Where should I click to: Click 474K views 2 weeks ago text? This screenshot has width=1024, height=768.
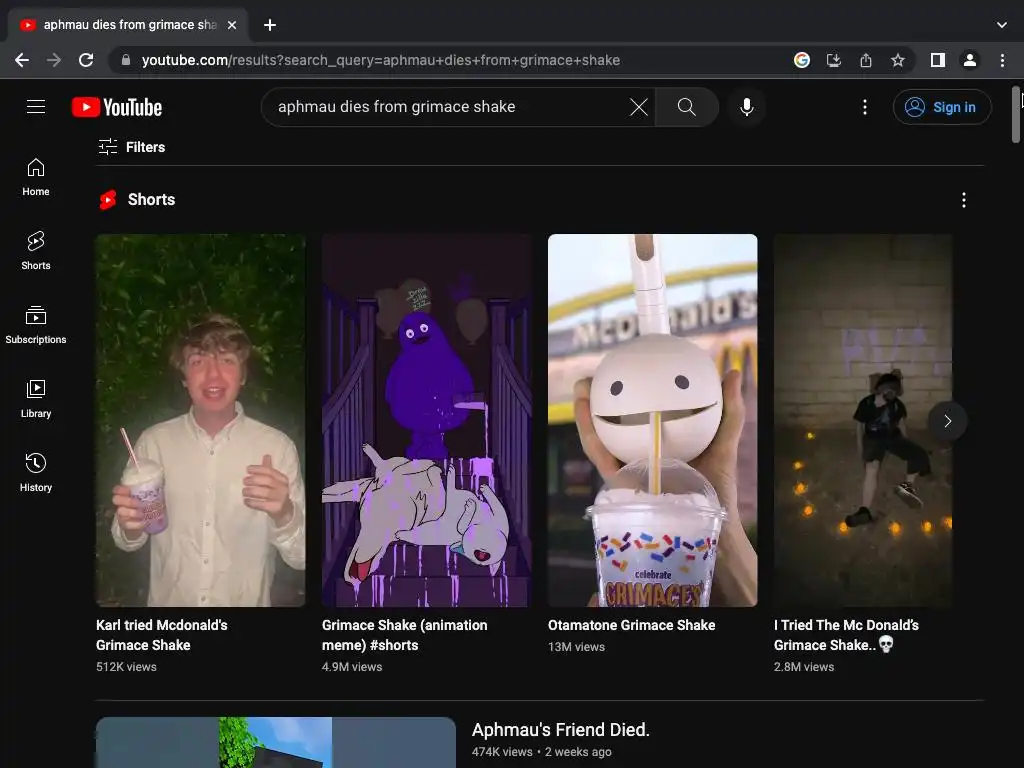(541, 752)
